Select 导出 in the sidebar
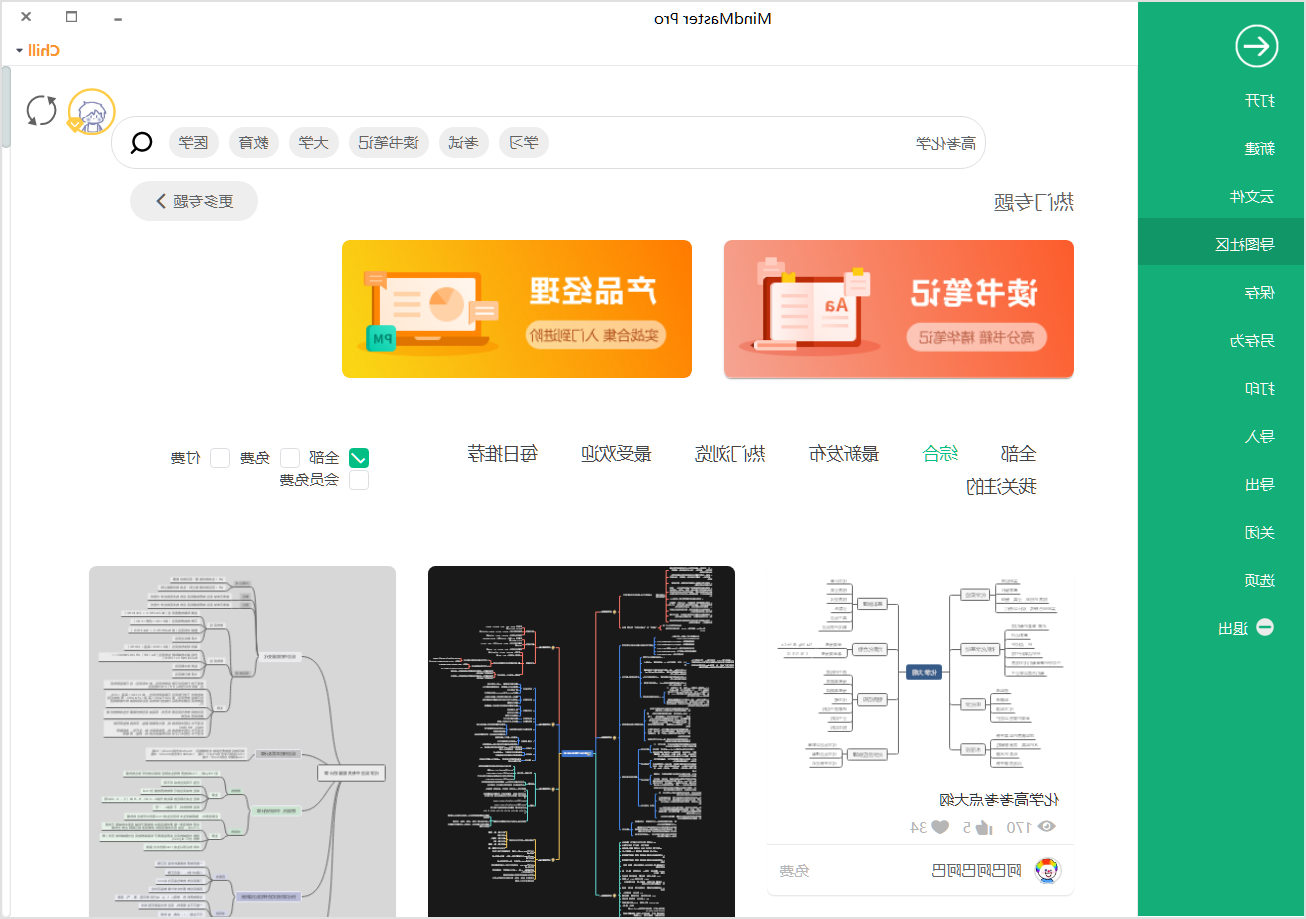This screenshot has height=919, width=1306. pyautogui.click(x=1259, y=485)
